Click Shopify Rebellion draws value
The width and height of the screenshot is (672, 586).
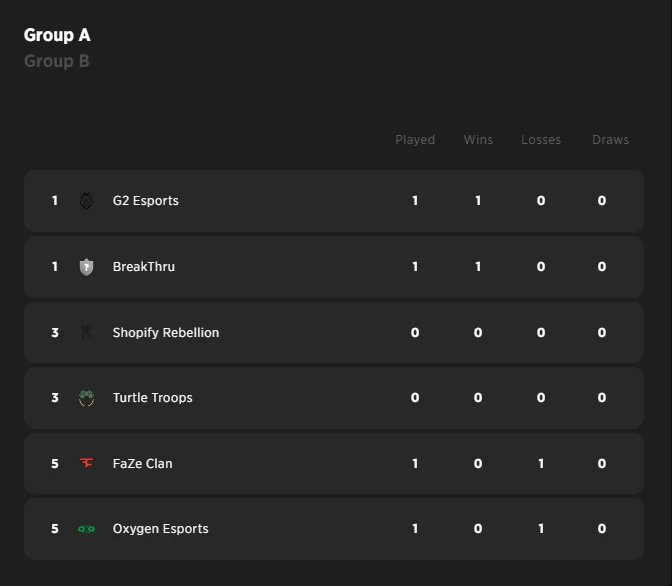pos(602,333)
